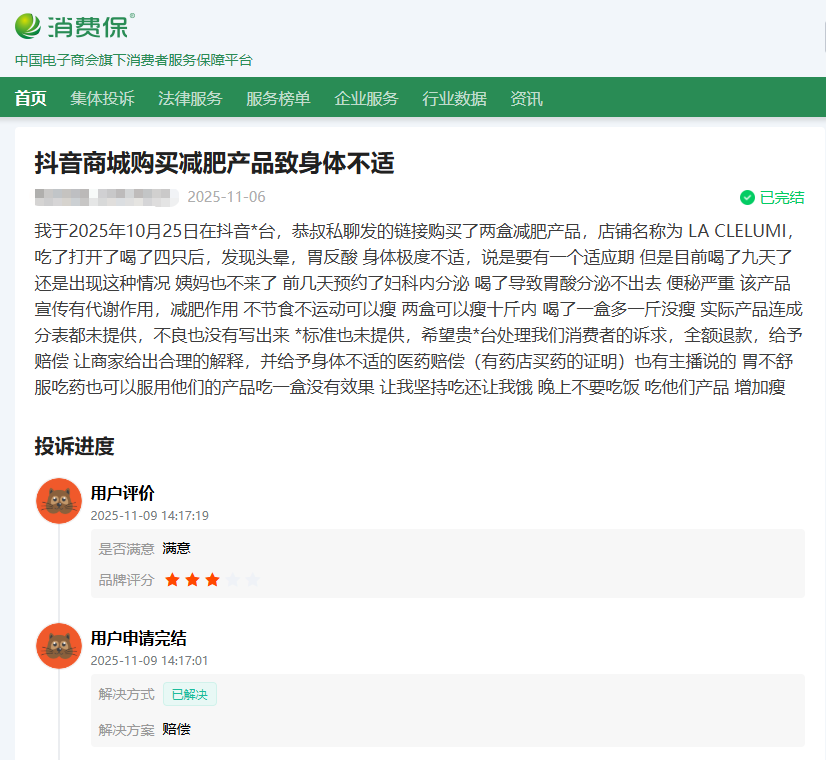
Task: Click the green checkmark icon beside 已完结
Action: (747, 197)
